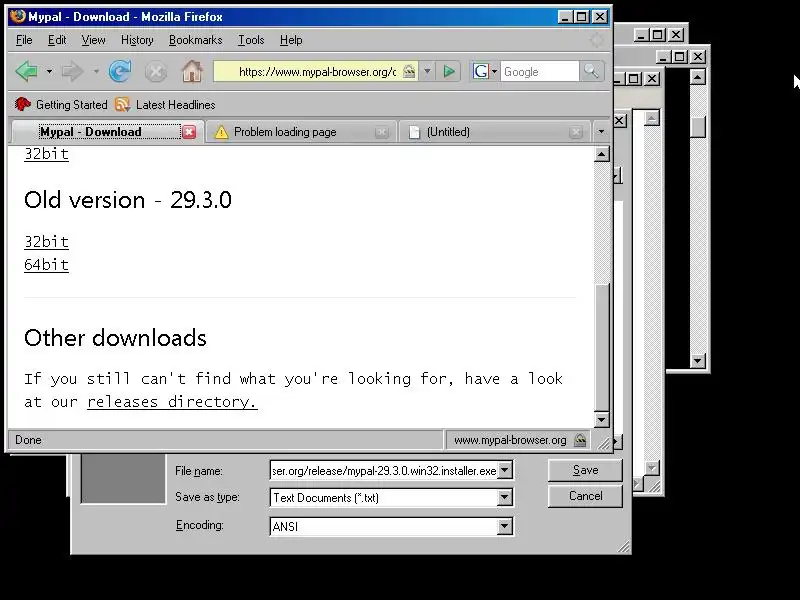Open the search engine chooser dropdown
800x600 pixels.
click(x=494, y=71)
